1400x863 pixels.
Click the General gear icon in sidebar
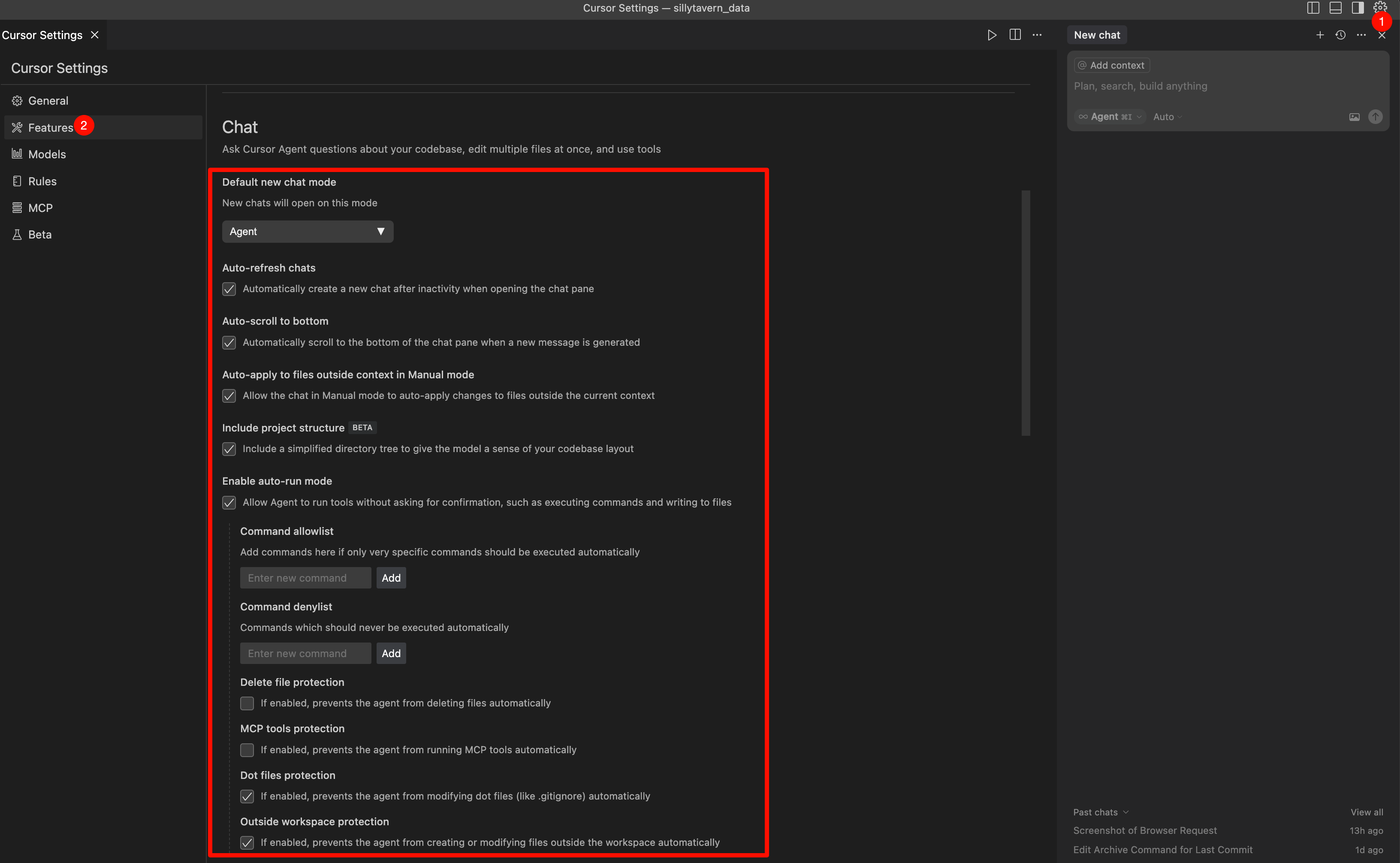(17, 101)
